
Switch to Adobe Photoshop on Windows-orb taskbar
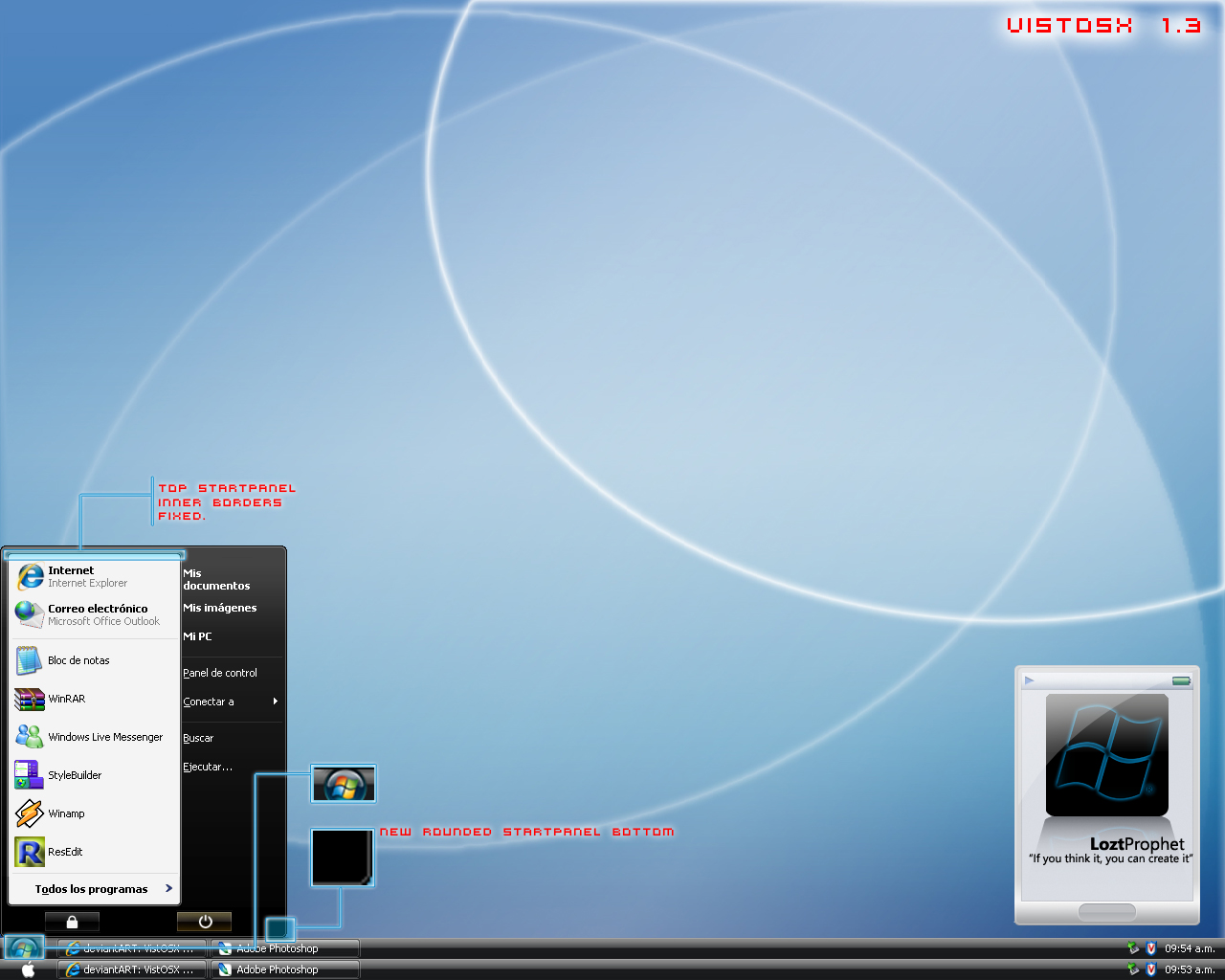click(285, 948)
